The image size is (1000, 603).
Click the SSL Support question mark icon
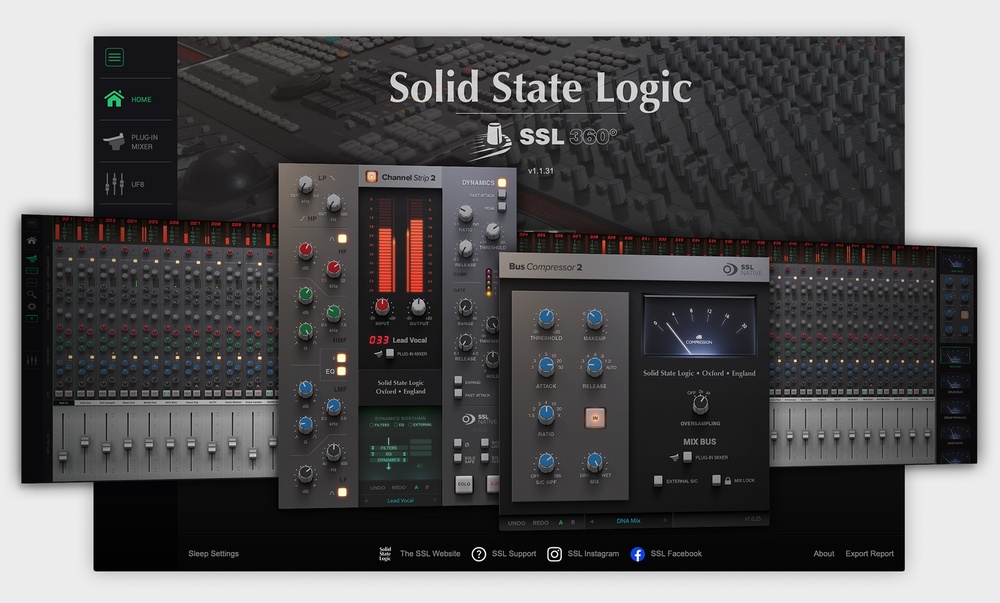click(478, 554)
